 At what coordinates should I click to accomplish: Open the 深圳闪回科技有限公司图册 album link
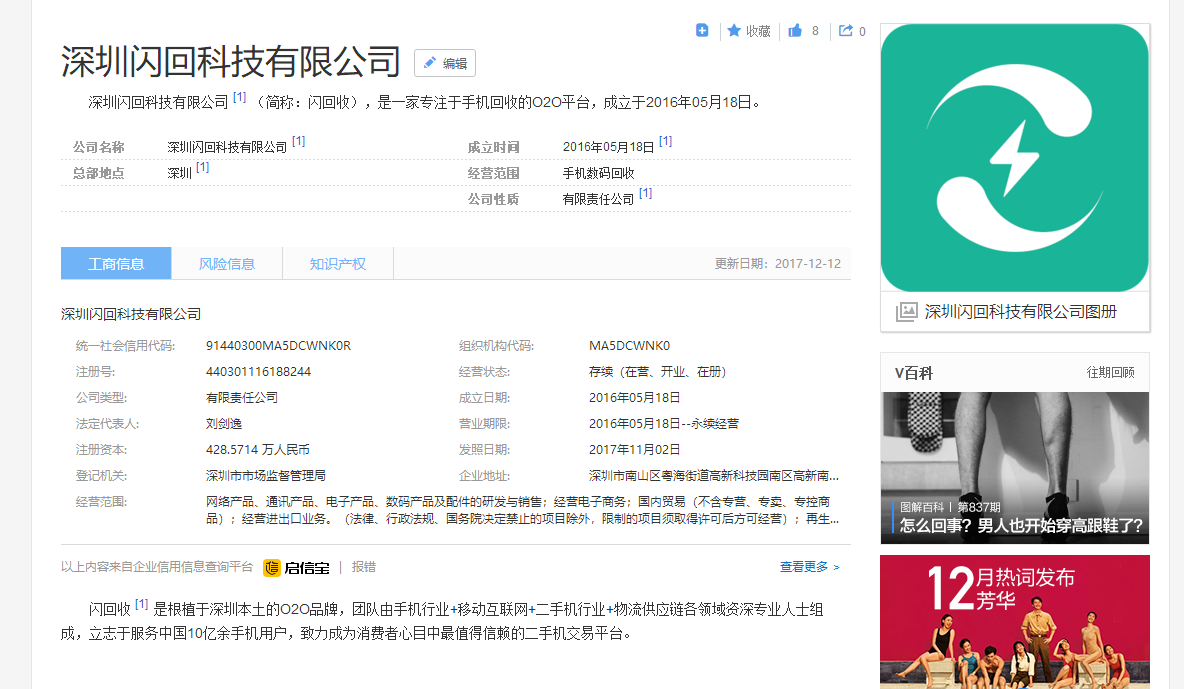coord(1021,312)
